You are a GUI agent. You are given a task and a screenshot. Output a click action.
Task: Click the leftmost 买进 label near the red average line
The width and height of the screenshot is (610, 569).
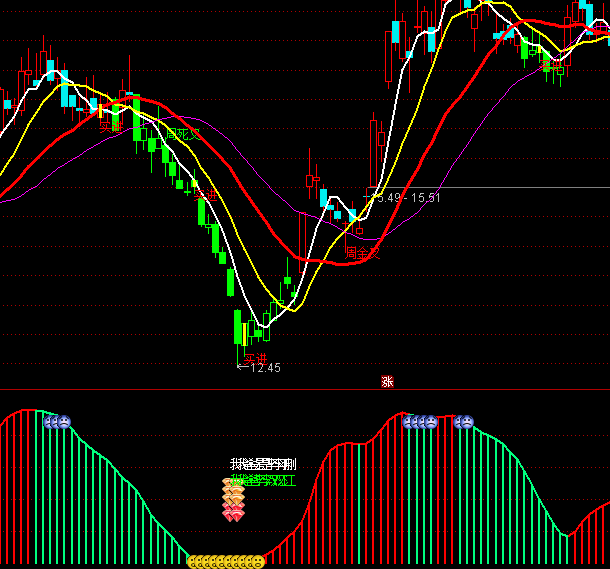pos(111,126)
